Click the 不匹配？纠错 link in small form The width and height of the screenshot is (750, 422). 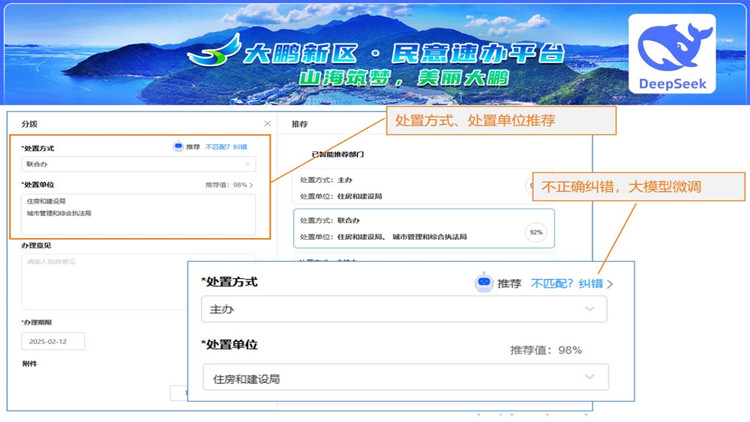(226, 146)
